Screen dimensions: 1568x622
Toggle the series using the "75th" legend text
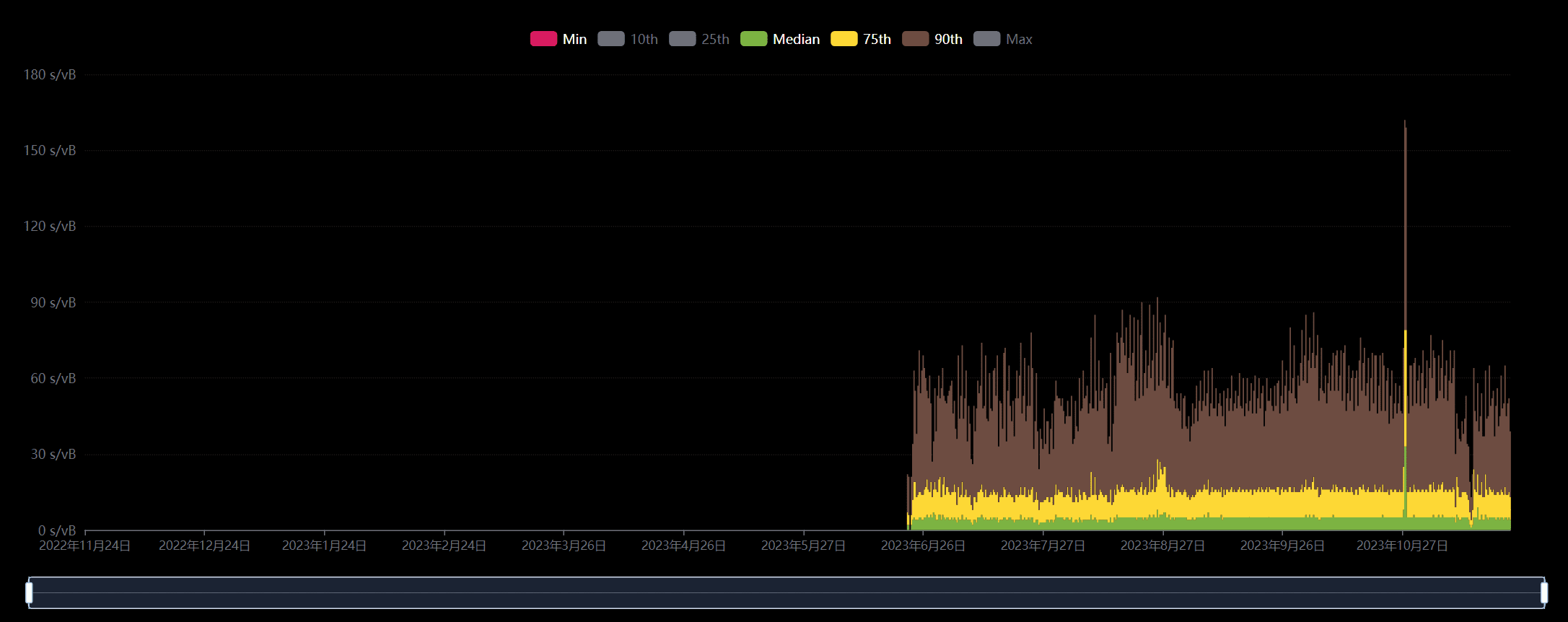pos(877,40)
